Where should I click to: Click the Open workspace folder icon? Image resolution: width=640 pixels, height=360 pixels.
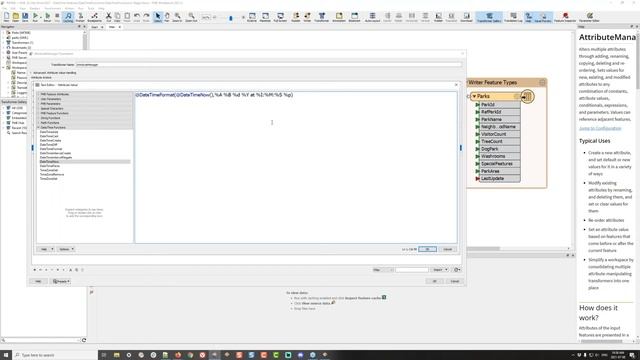point(16,17)
